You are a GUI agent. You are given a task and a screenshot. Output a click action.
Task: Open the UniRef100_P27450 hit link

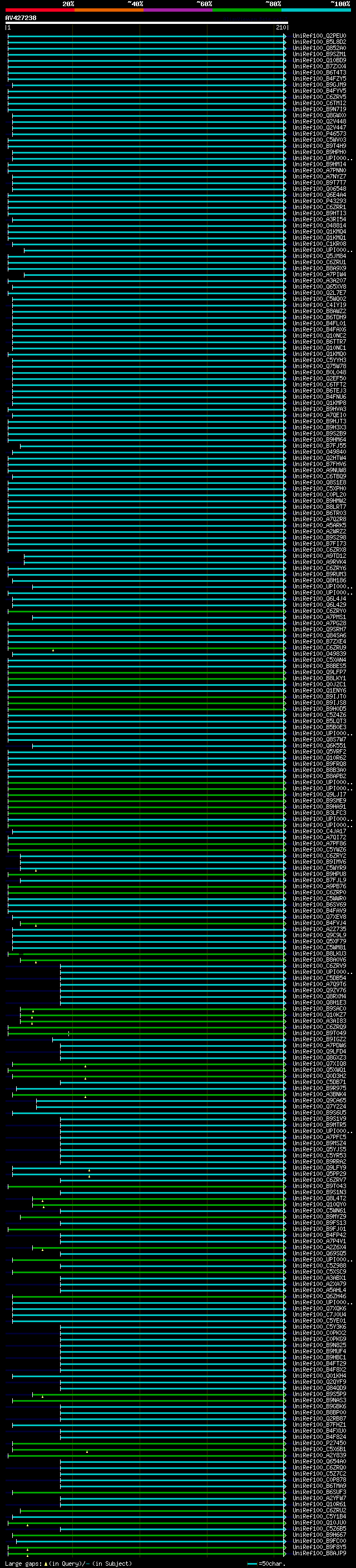coord(319,1443)
